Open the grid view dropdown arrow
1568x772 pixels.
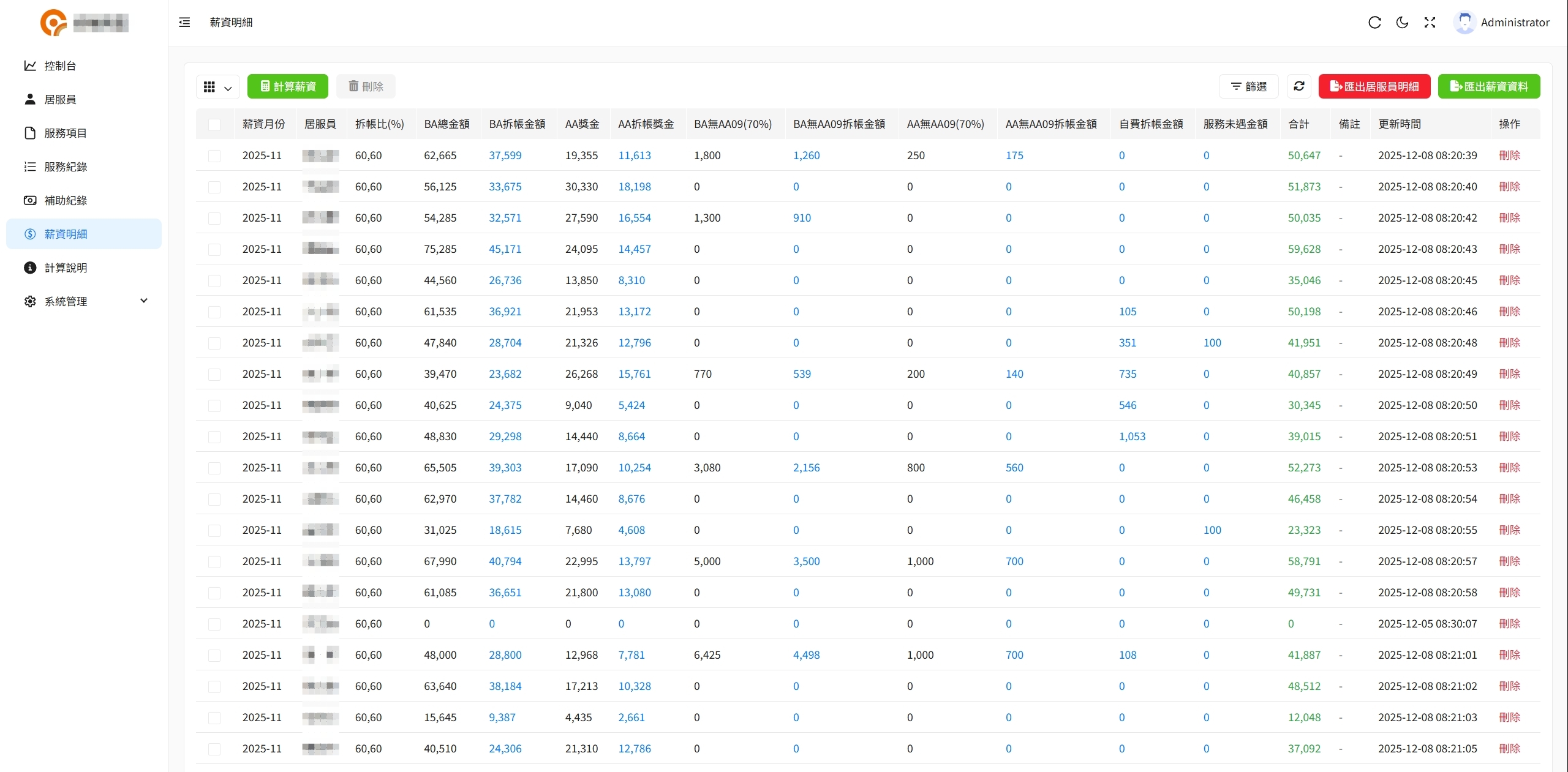(x=226, y=88)
